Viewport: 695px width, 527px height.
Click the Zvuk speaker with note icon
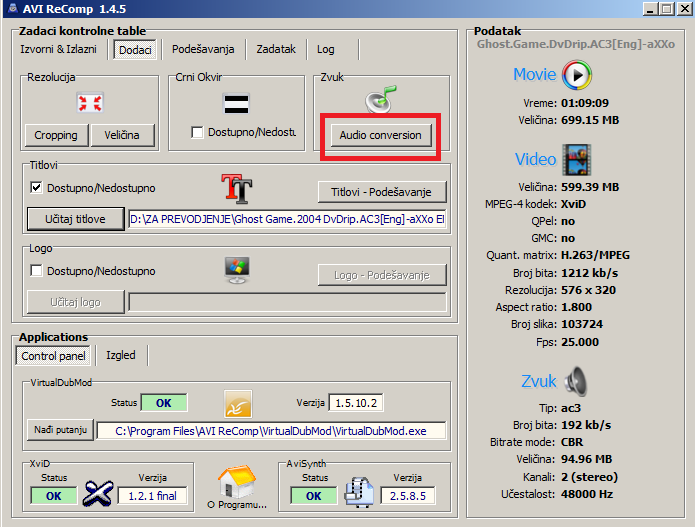(x=381, y=99)
